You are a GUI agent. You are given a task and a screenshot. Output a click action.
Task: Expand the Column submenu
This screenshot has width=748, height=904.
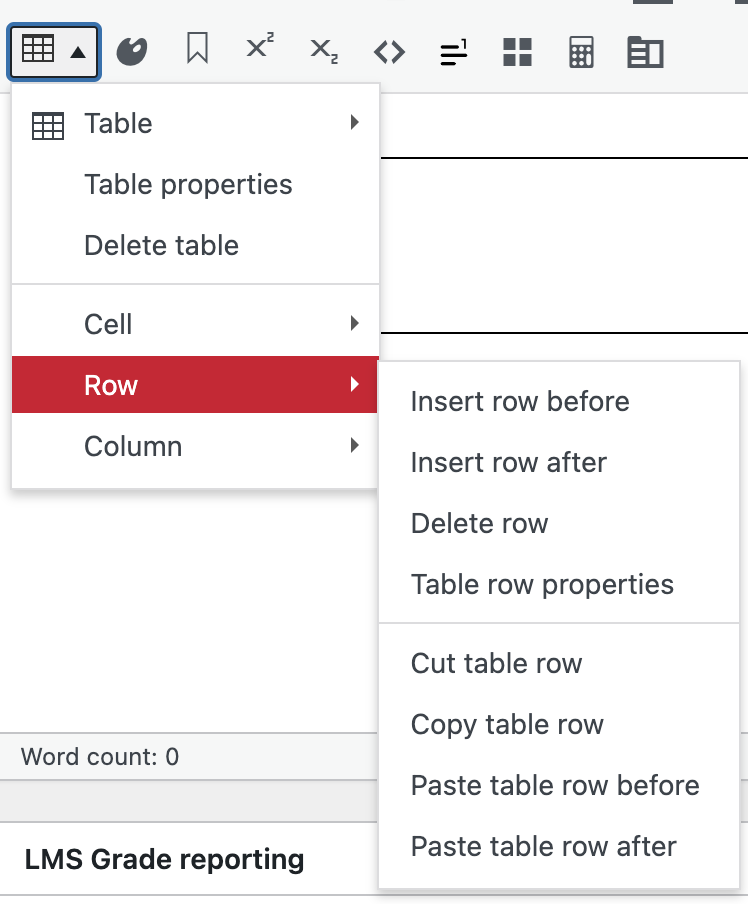point(195,446)
